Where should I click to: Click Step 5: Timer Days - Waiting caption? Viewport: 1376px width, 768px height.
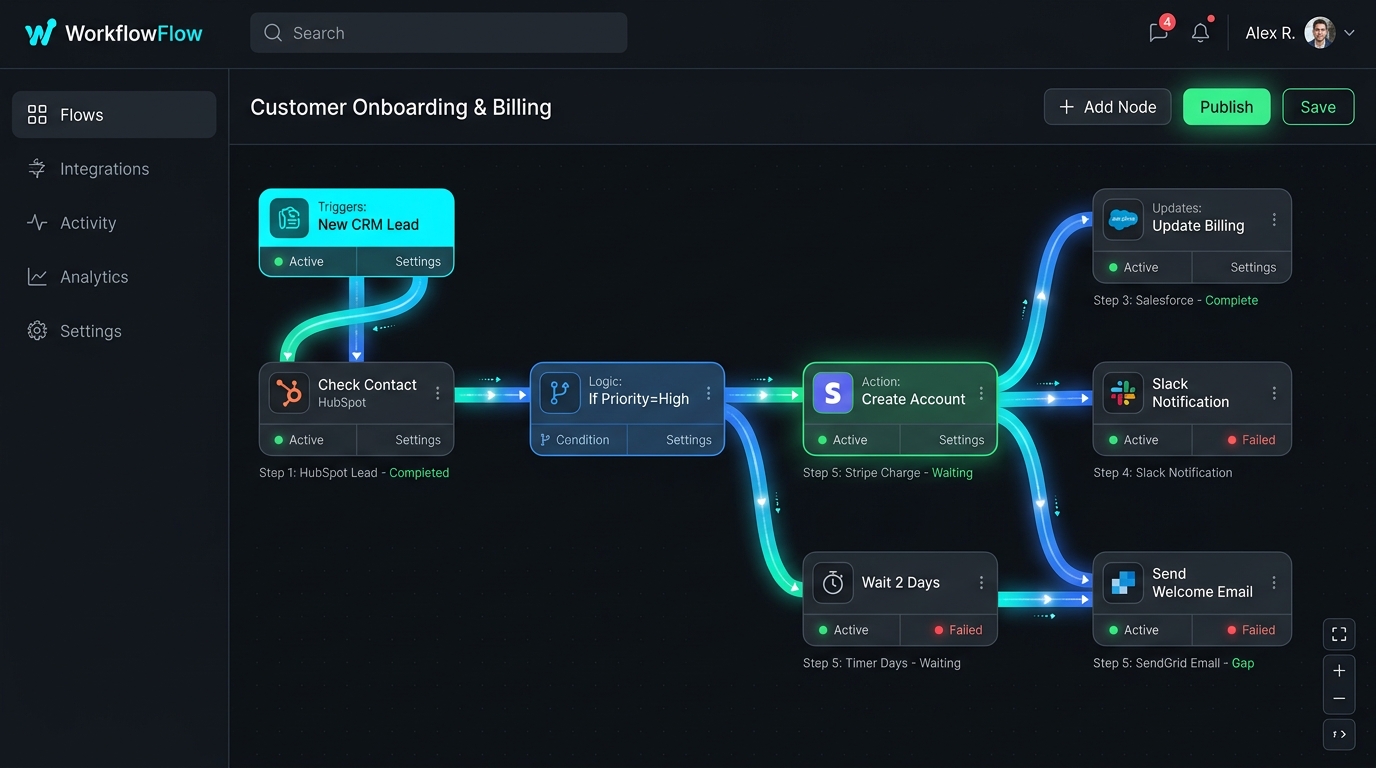pyautogui.click(x=882, y=663)
